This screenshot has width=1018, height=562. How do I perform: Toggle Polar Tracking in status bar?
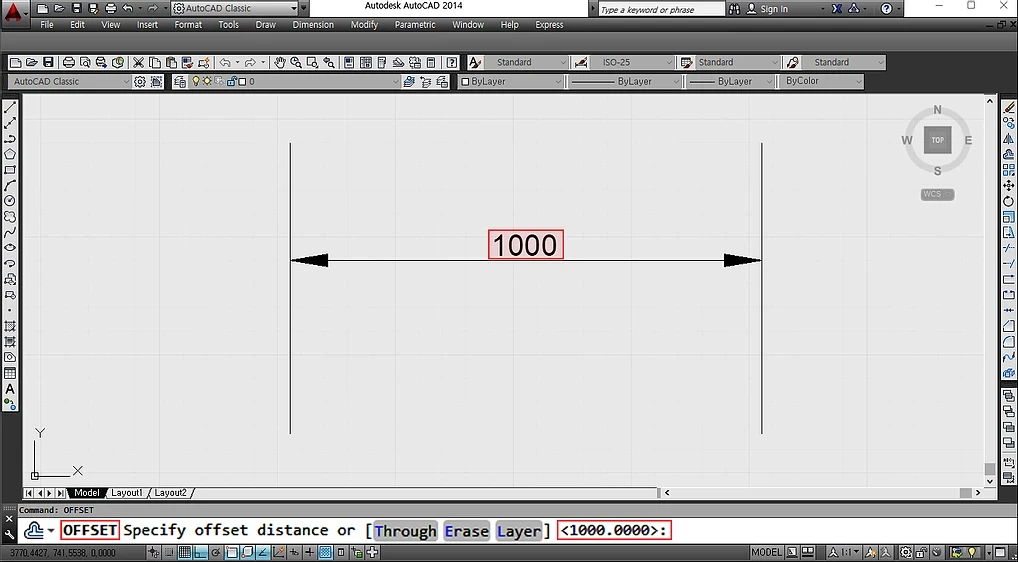coord(216,553)
